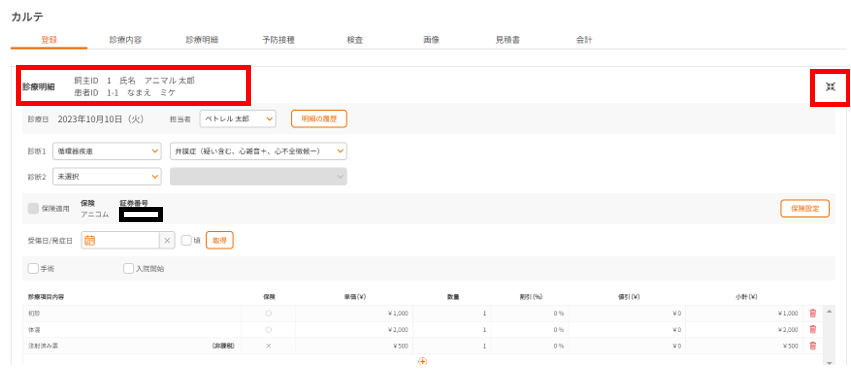The image size is (851, 381).
Task: Toggle the insurance circle mark for 体温
Action: (x=269, y=329)
